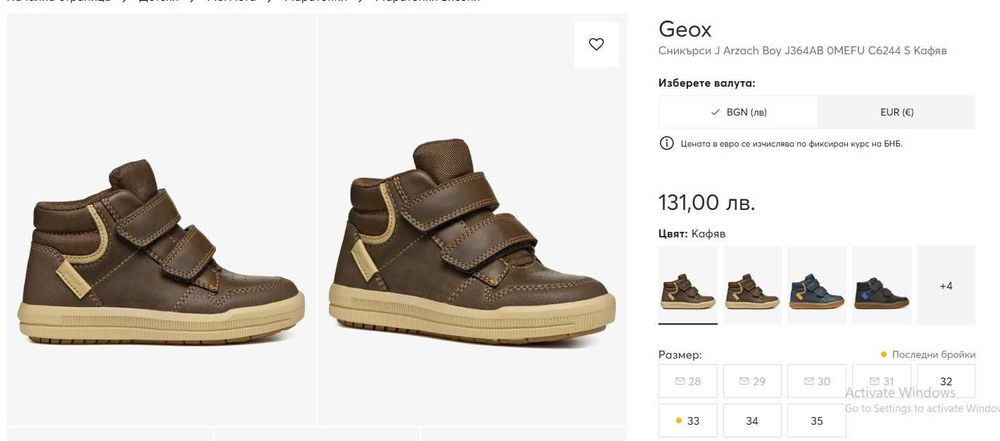
Task: Open the Geox brand link
Action: tap(685, 28)
